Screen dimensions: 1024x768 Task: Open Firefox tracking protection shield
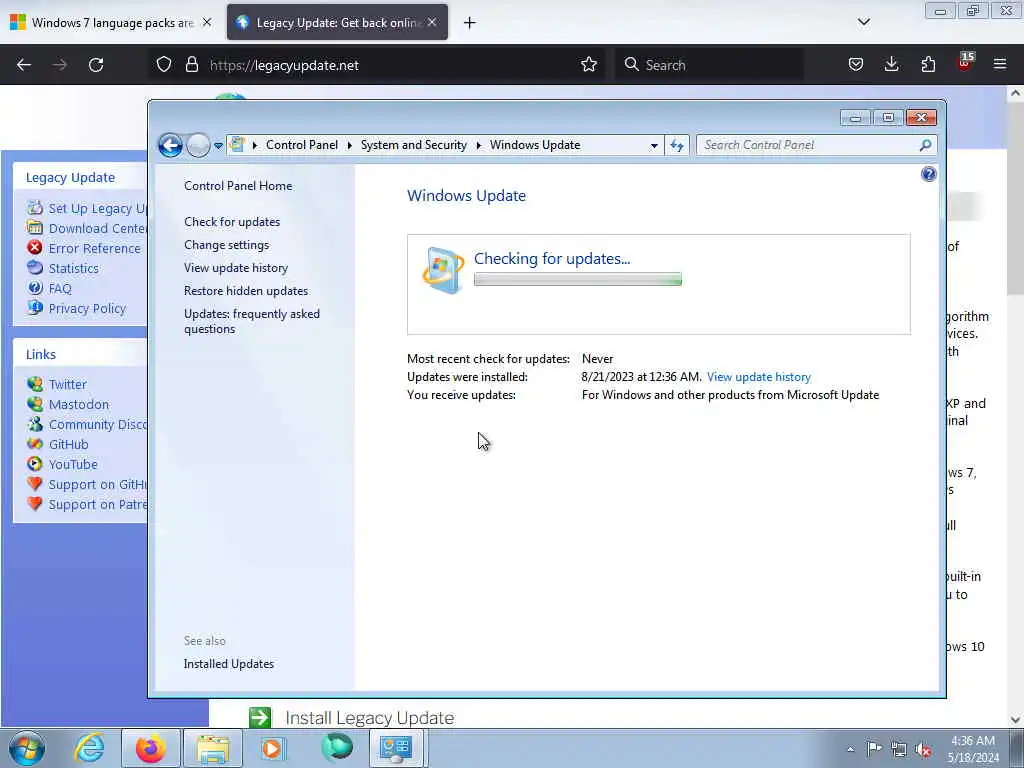pos(164,65)
